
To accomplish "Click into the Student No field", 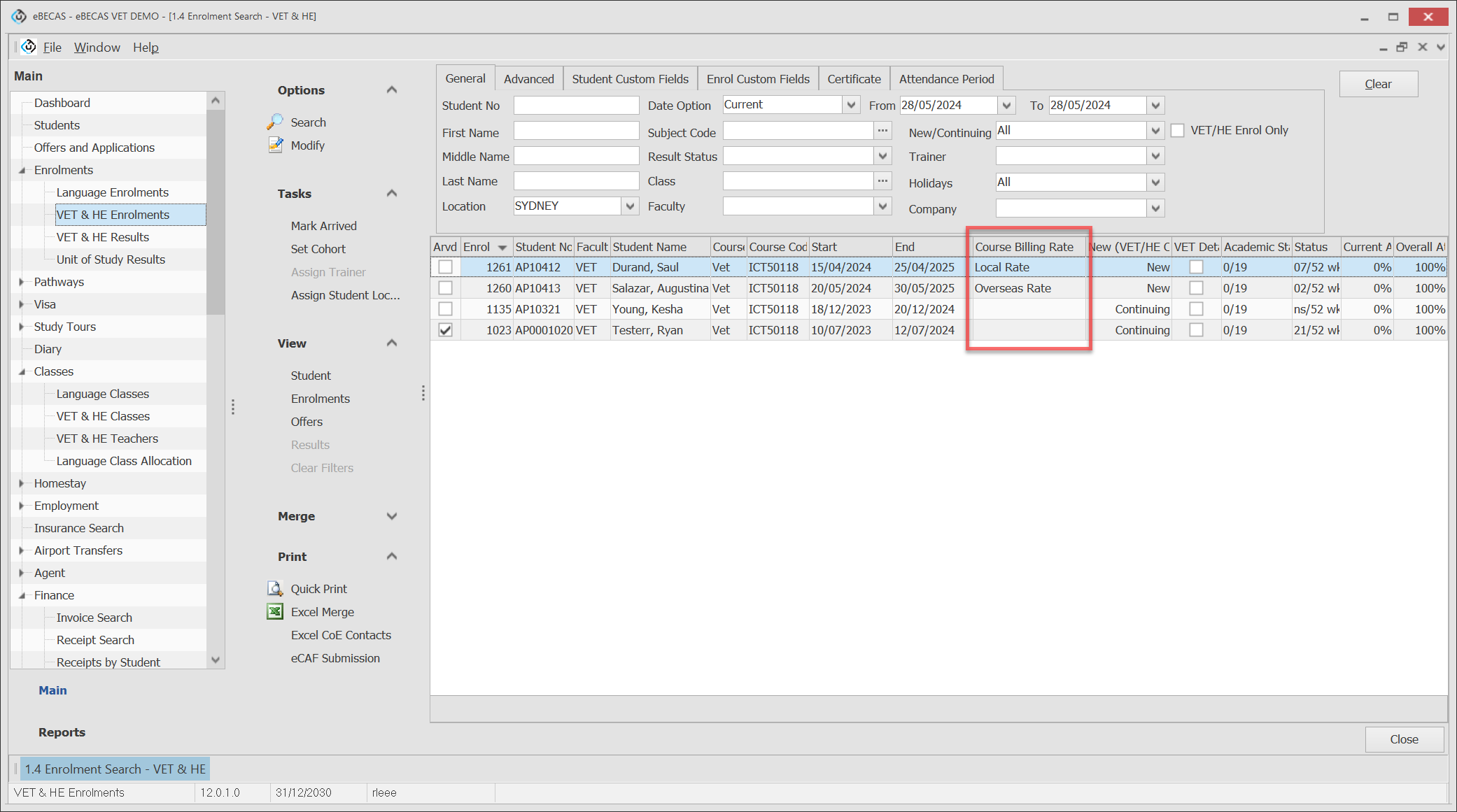I will (x=576, y=106).
